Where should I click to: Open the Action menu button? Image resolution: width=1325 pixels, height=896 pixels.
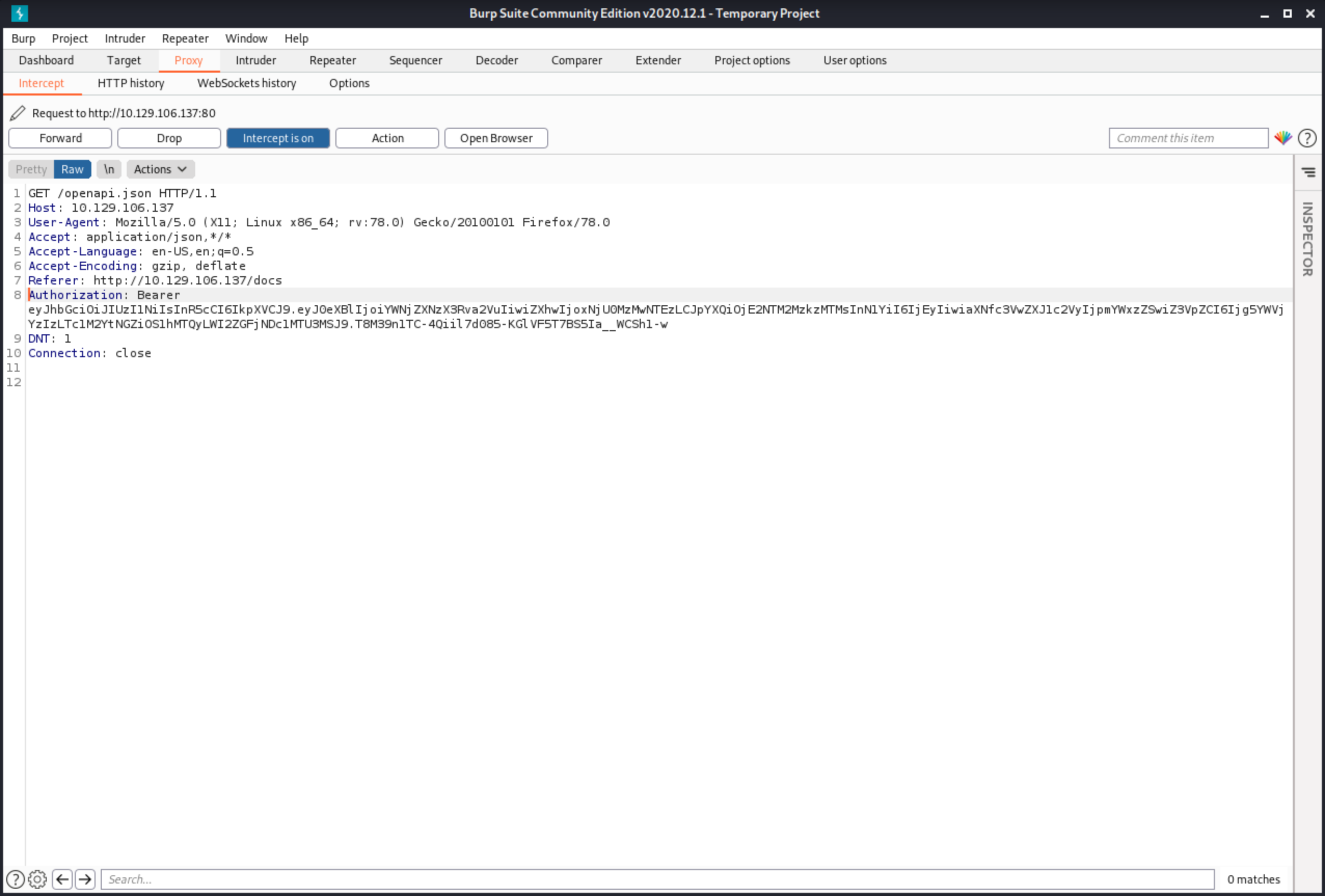(x=387, y=138)
